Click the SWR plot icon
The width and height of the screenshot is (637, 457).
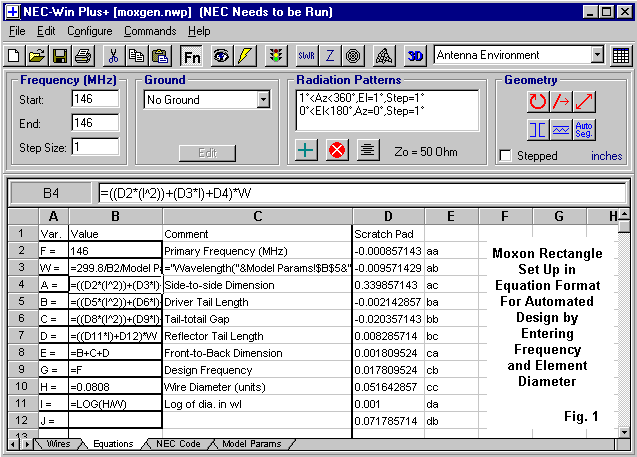(x=307, y=55)
